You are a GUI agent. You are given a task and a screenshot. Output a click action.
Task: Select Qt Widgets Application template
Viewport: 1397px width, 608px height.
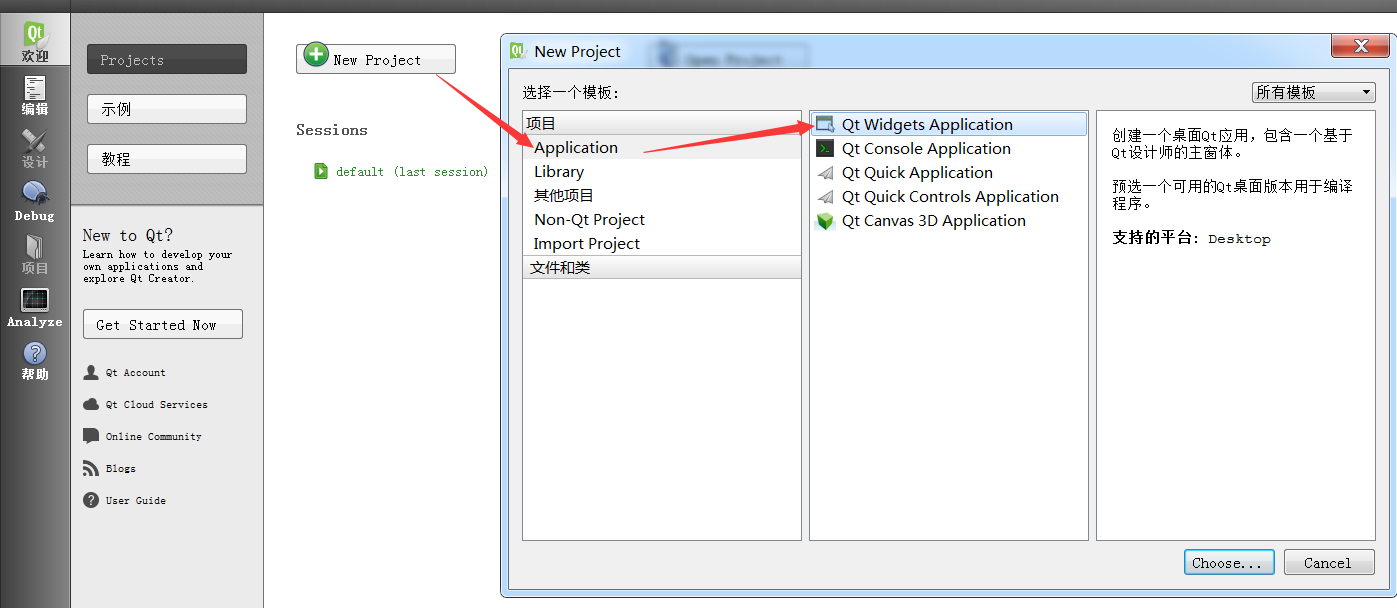[948, 124]
